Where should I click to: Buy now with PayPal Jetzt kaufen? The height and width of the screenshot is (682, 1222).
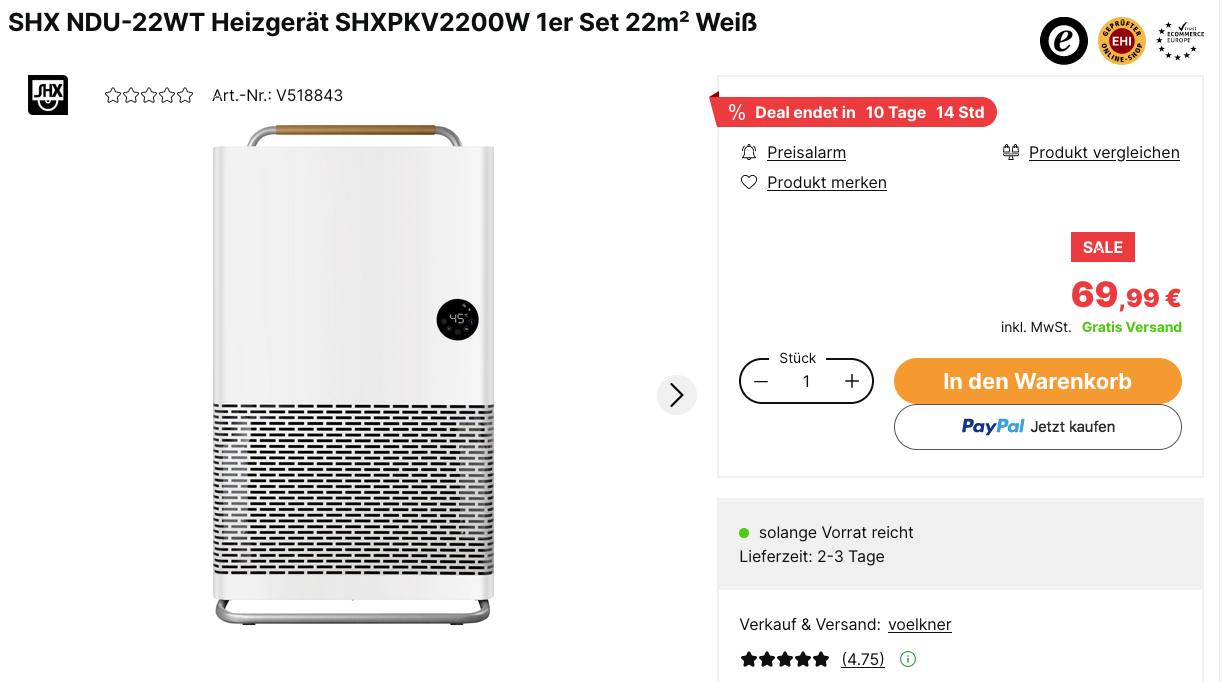tap(1037, 427)
